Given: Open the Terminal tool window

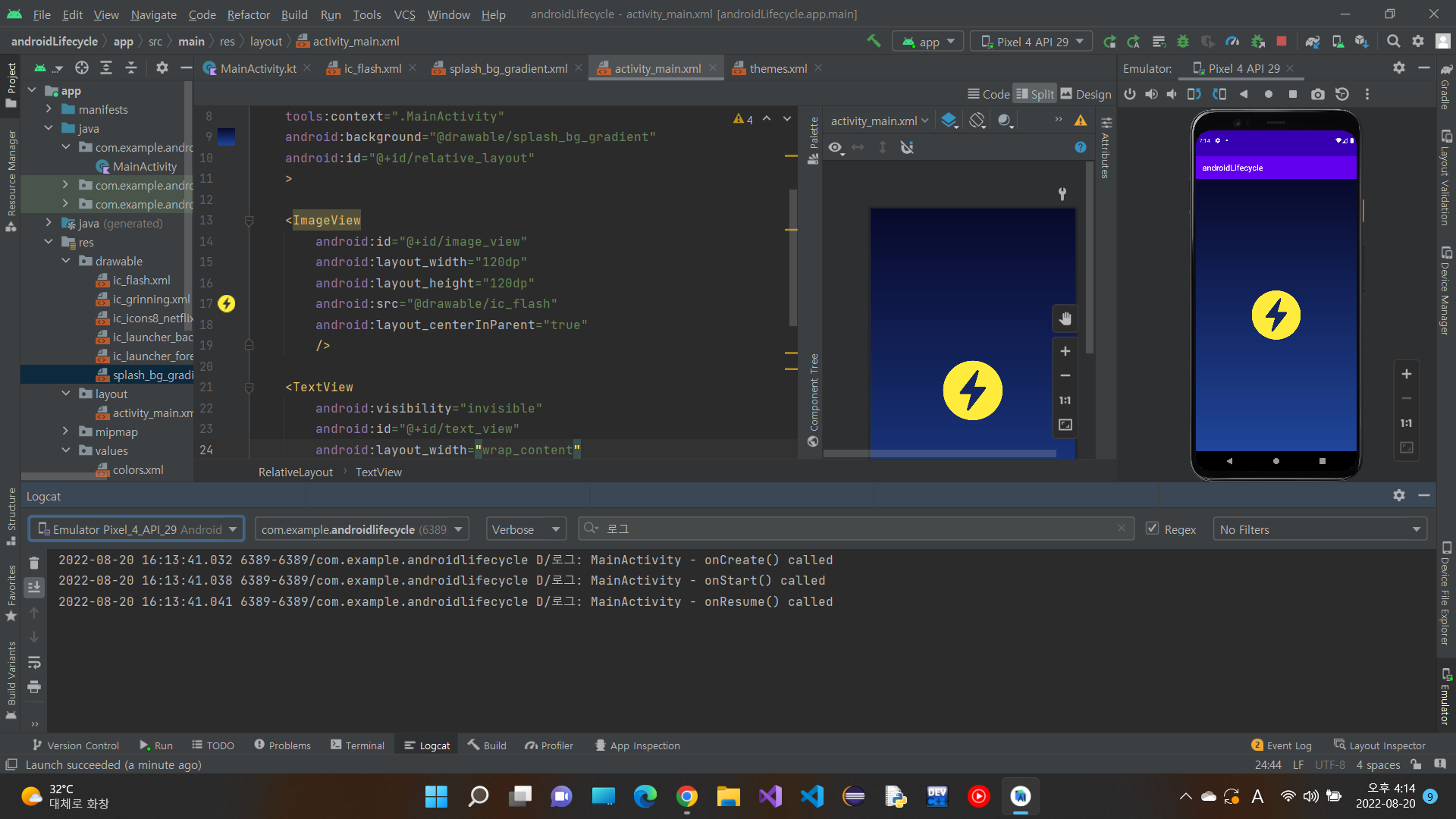Looking at the screenshot, I should click(x=357, y=745).
